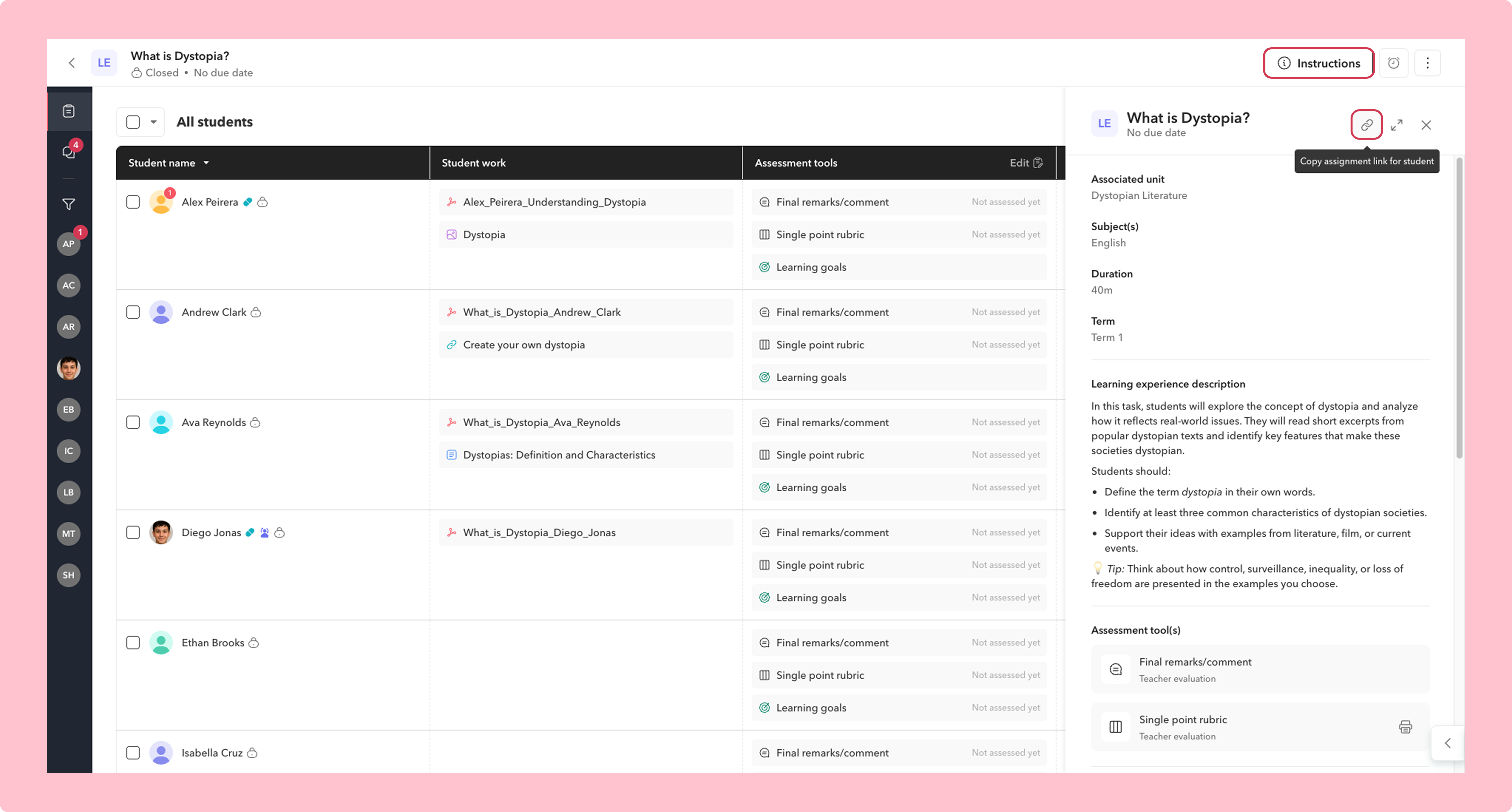The height and width of the screenshot is (812, 1512).
Task: Open the What_is_Dystopia_Diego_Jonas file
Action: 586,532
